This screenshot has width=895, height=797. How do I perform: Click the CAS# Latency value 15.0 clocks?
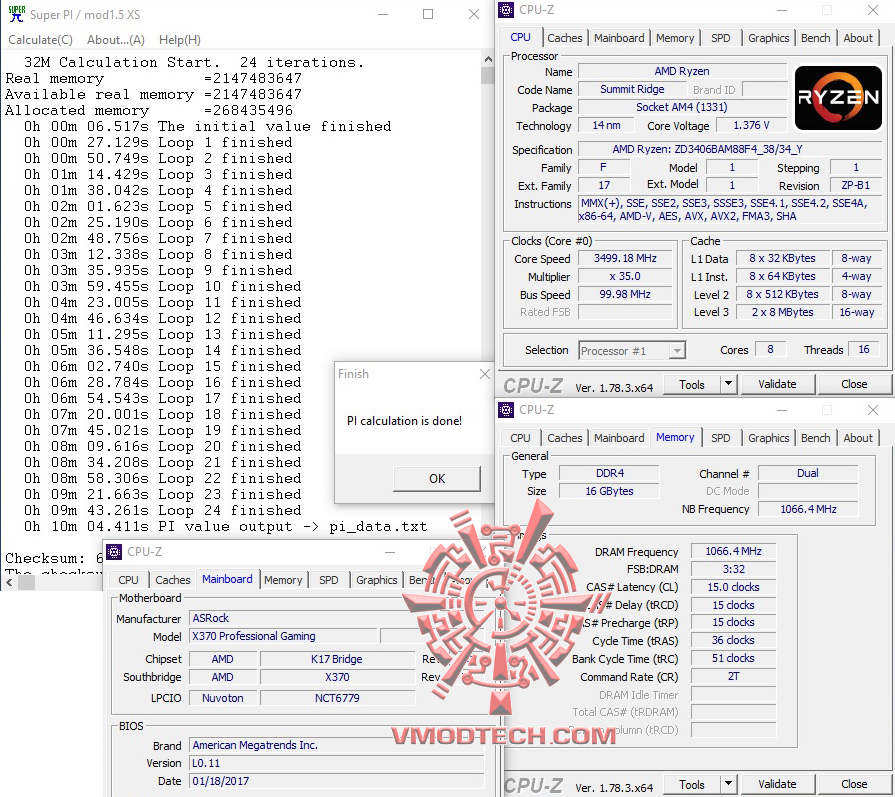click(x=733, y=587)
